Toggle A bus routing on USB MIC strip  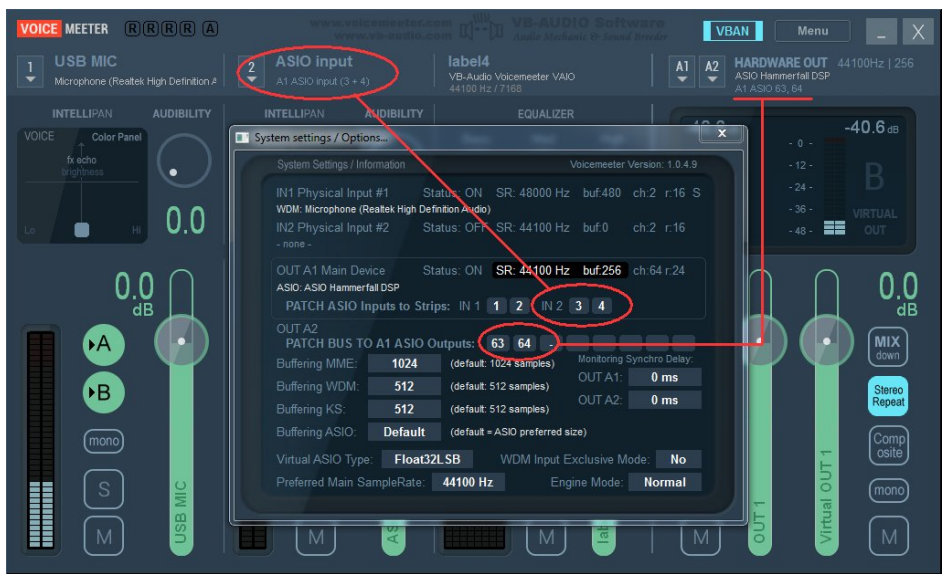(x=103, y=344)
